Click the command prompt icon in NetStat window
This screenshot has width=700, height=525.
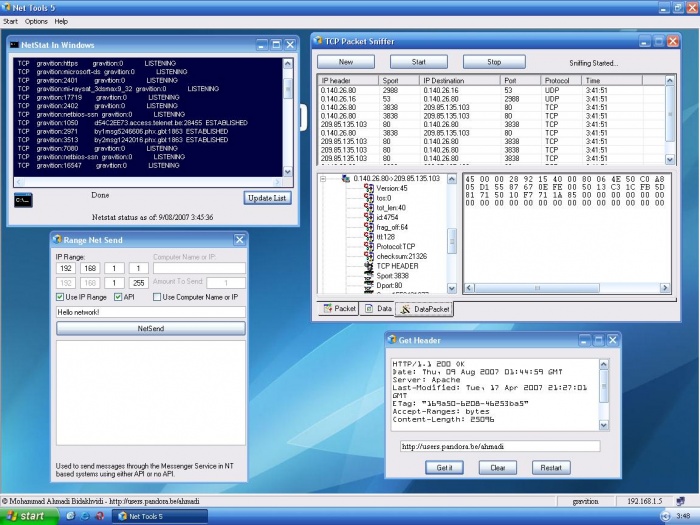pyautogui.click(x=23, y=199)
